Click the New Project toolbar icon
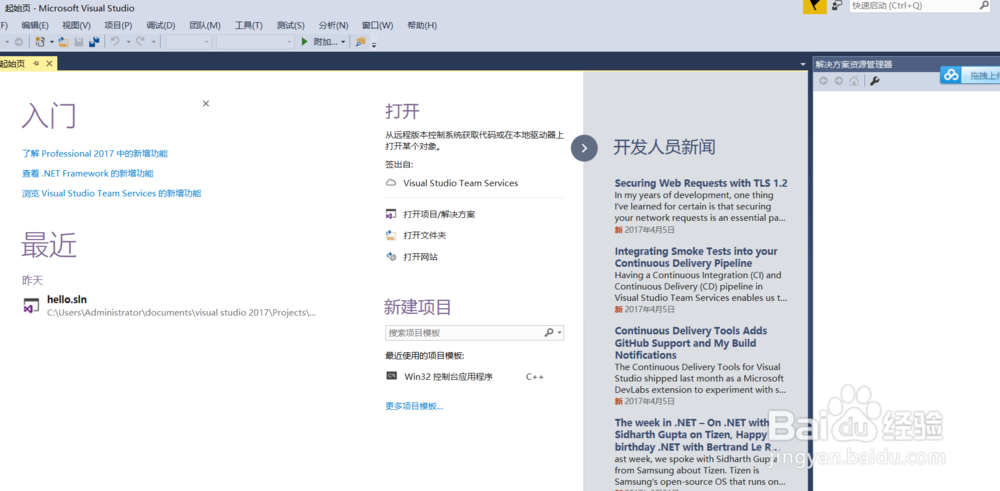 coord(40,41)
